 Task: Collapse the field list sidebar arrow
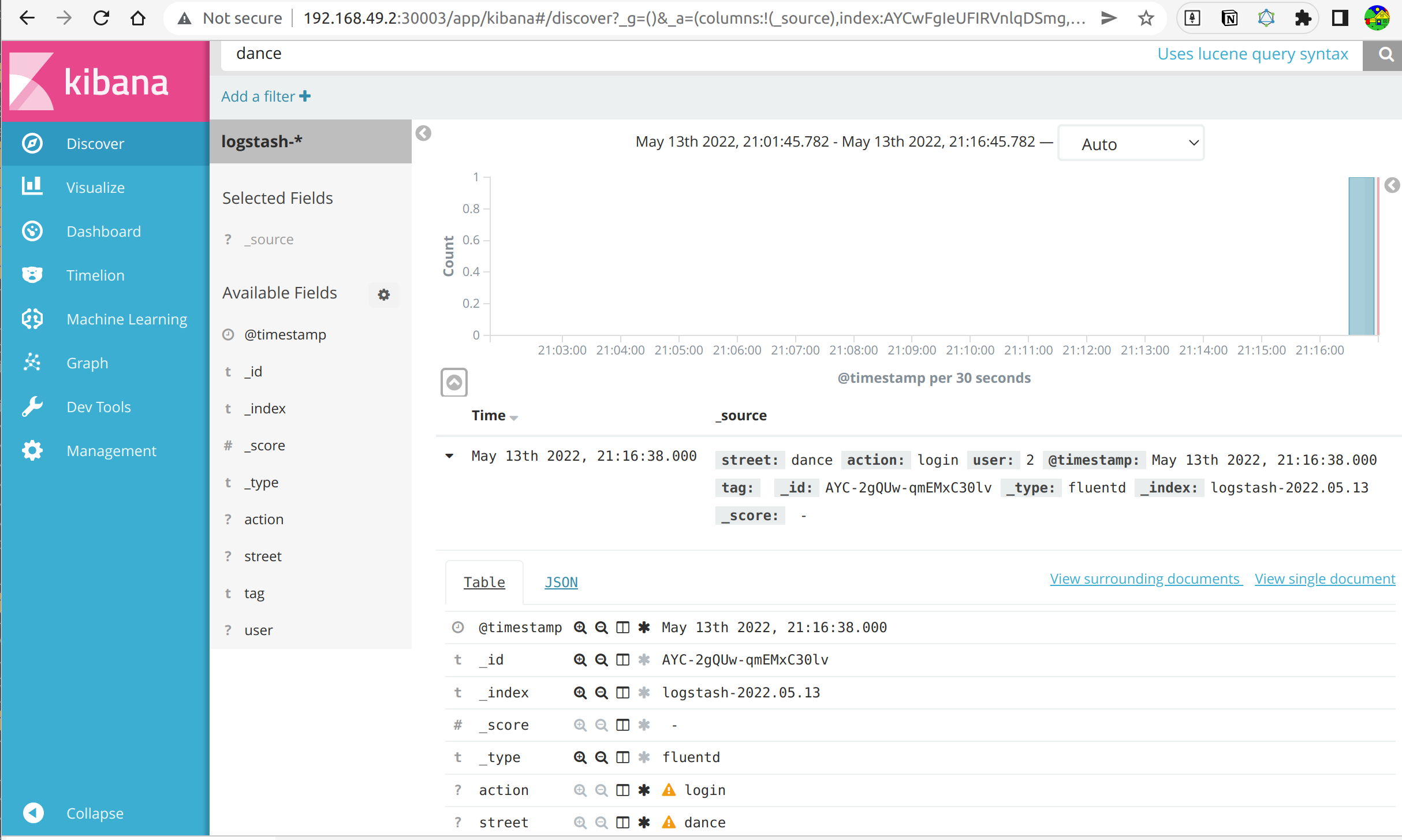click(423, 134)
